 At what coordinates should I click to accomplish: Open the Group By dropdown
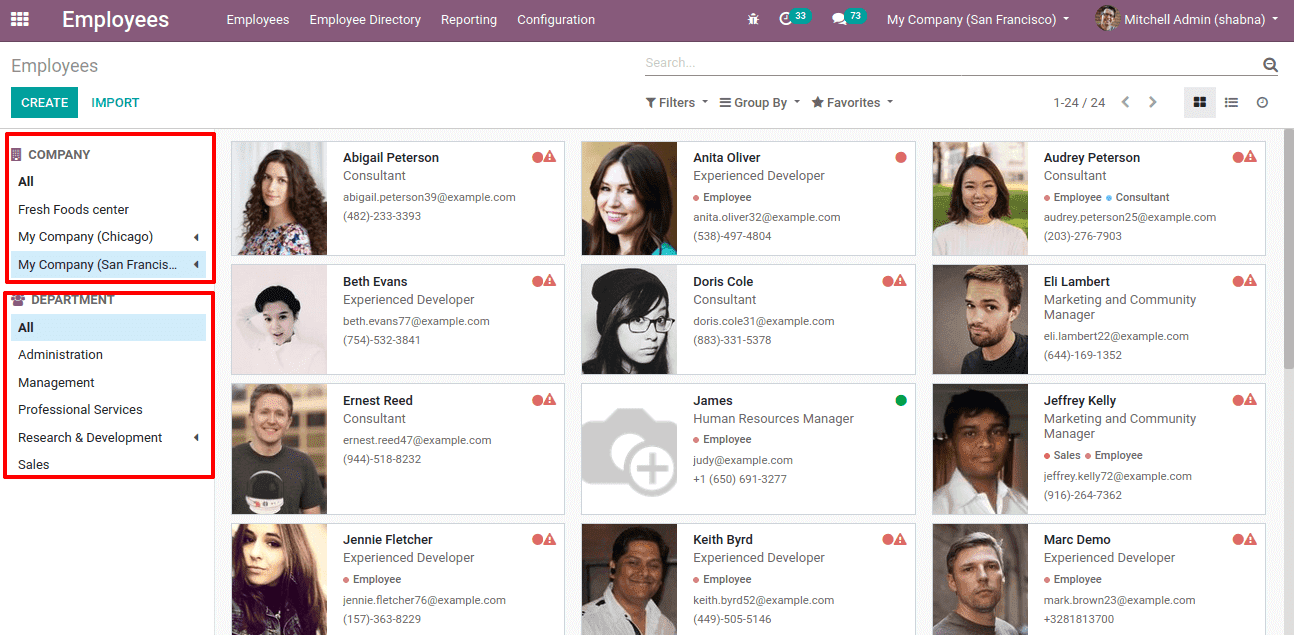(x=760, y=102)
